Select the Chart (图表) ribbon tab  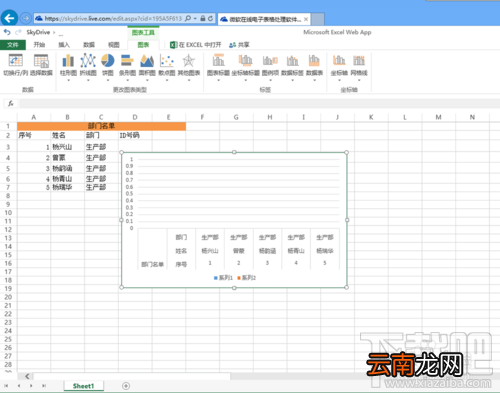pyautogui.click(x=143, y=45)
